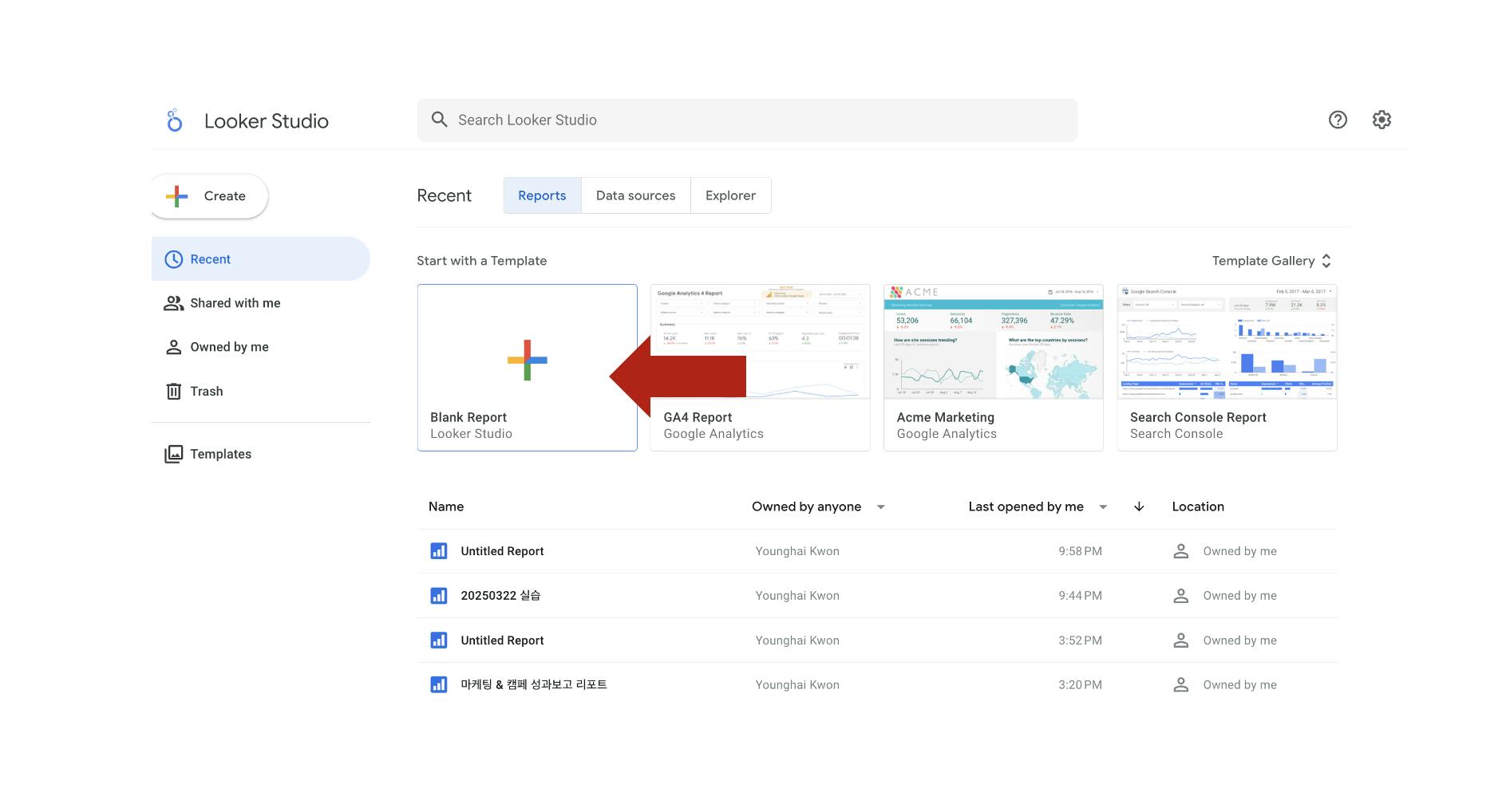This screenshot has width=1502, height=812.
Task: Switch to the Reports tab
Action: coord(542,195)
